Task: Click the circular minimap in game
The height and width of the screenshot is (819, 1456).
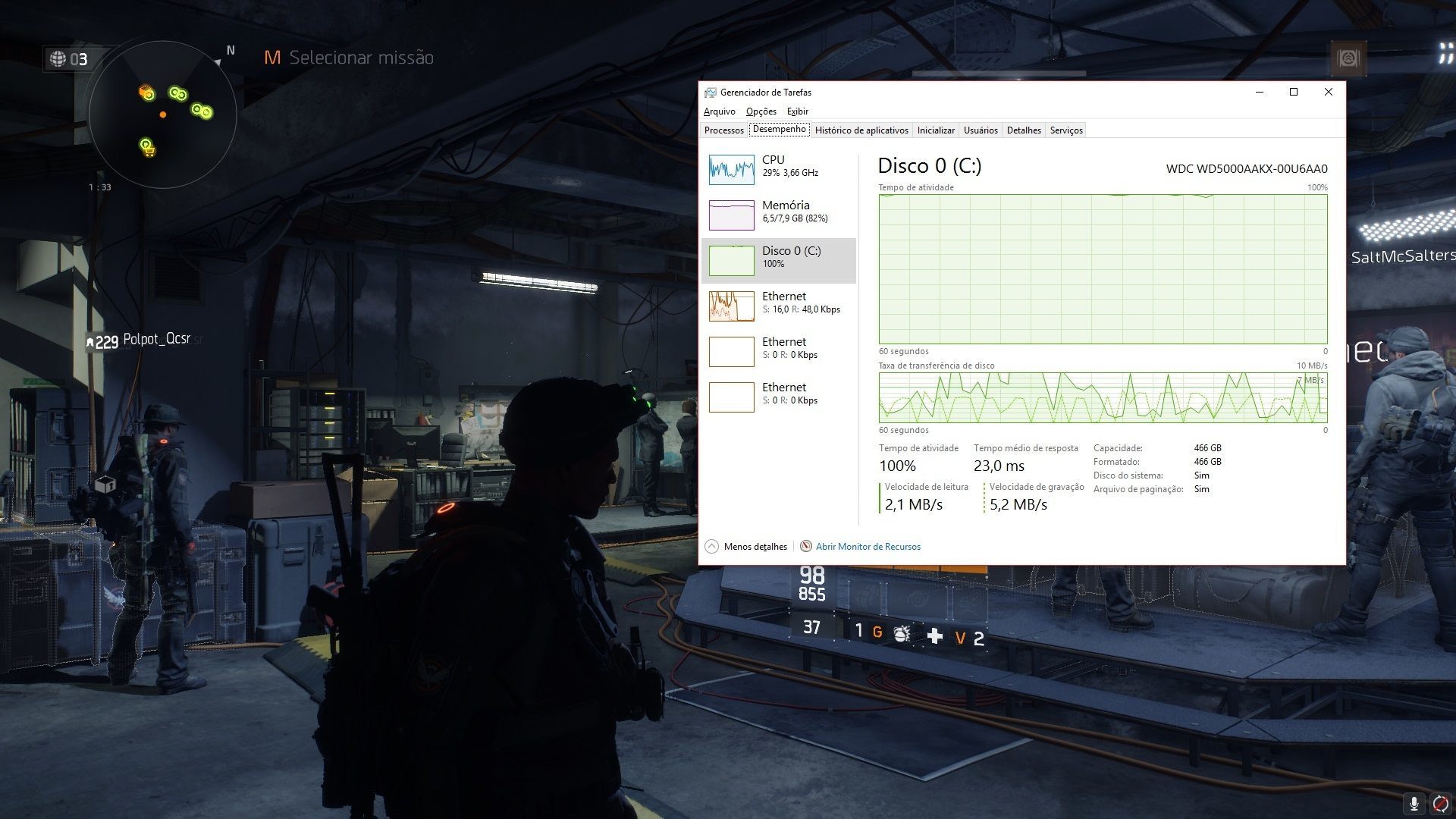Action: point(162,115)
